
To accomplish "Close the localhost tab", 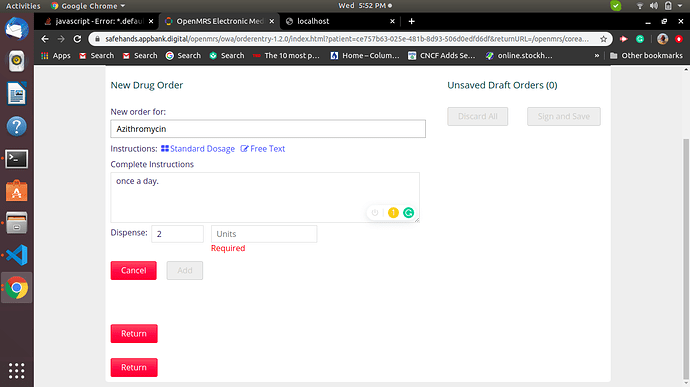I will pyautogui.click(x=392, y=21).
